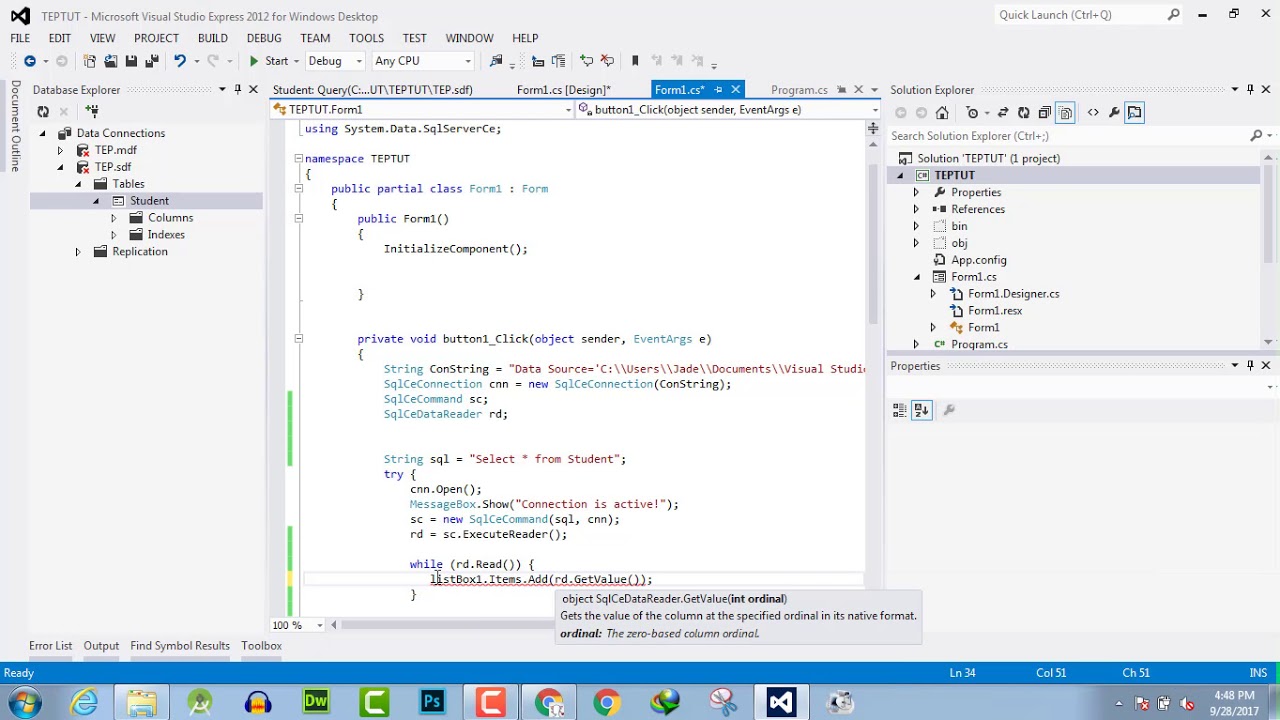Screen dimensions: 1280x720
Task: Click the Pending Changes Filter clock icon
Action: [972, 112]
